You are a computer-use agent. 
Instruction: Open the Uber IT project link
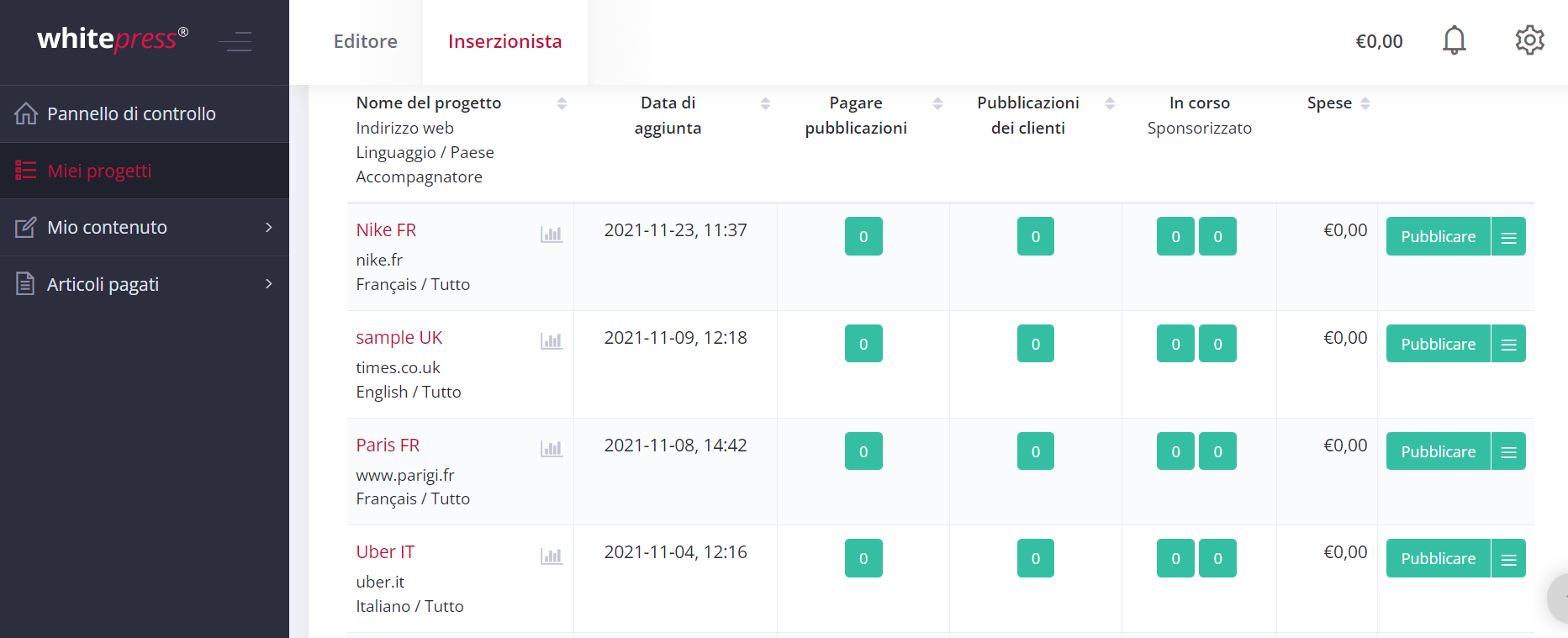coord(385,552)
